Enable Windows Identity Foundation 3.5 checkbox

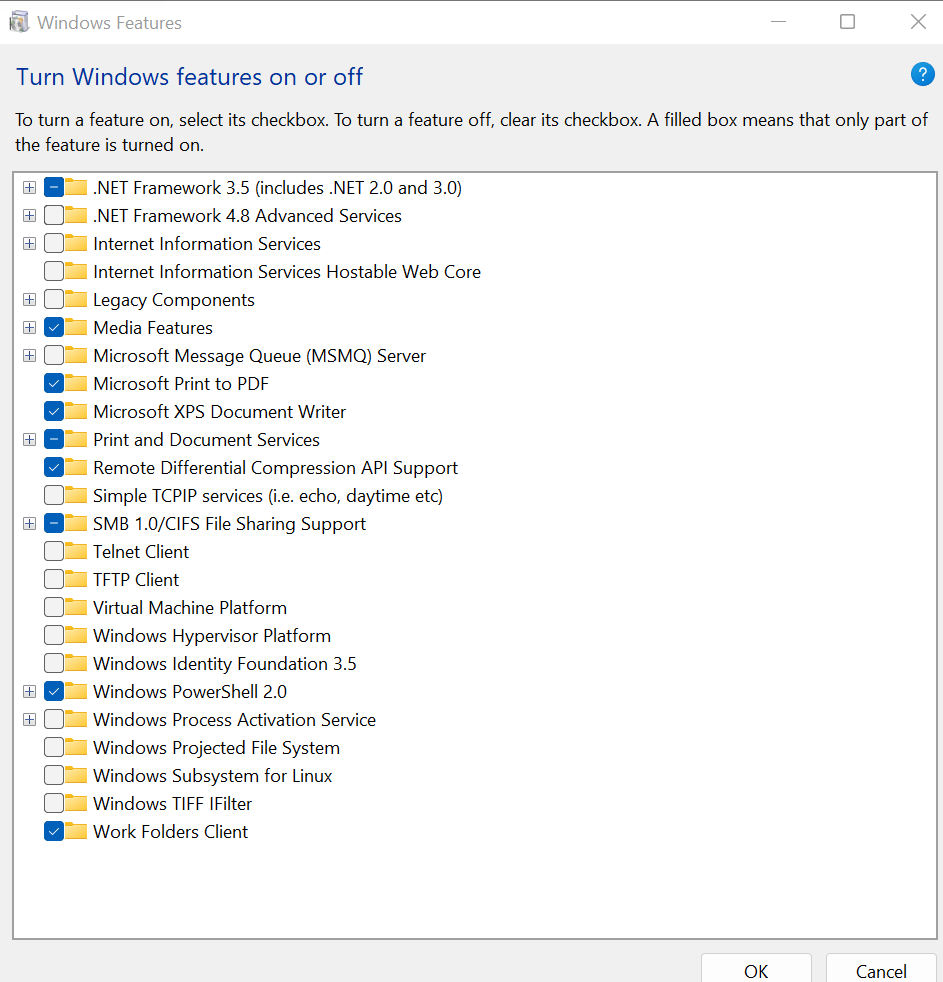pyautogui.click(x=54, y=663)
